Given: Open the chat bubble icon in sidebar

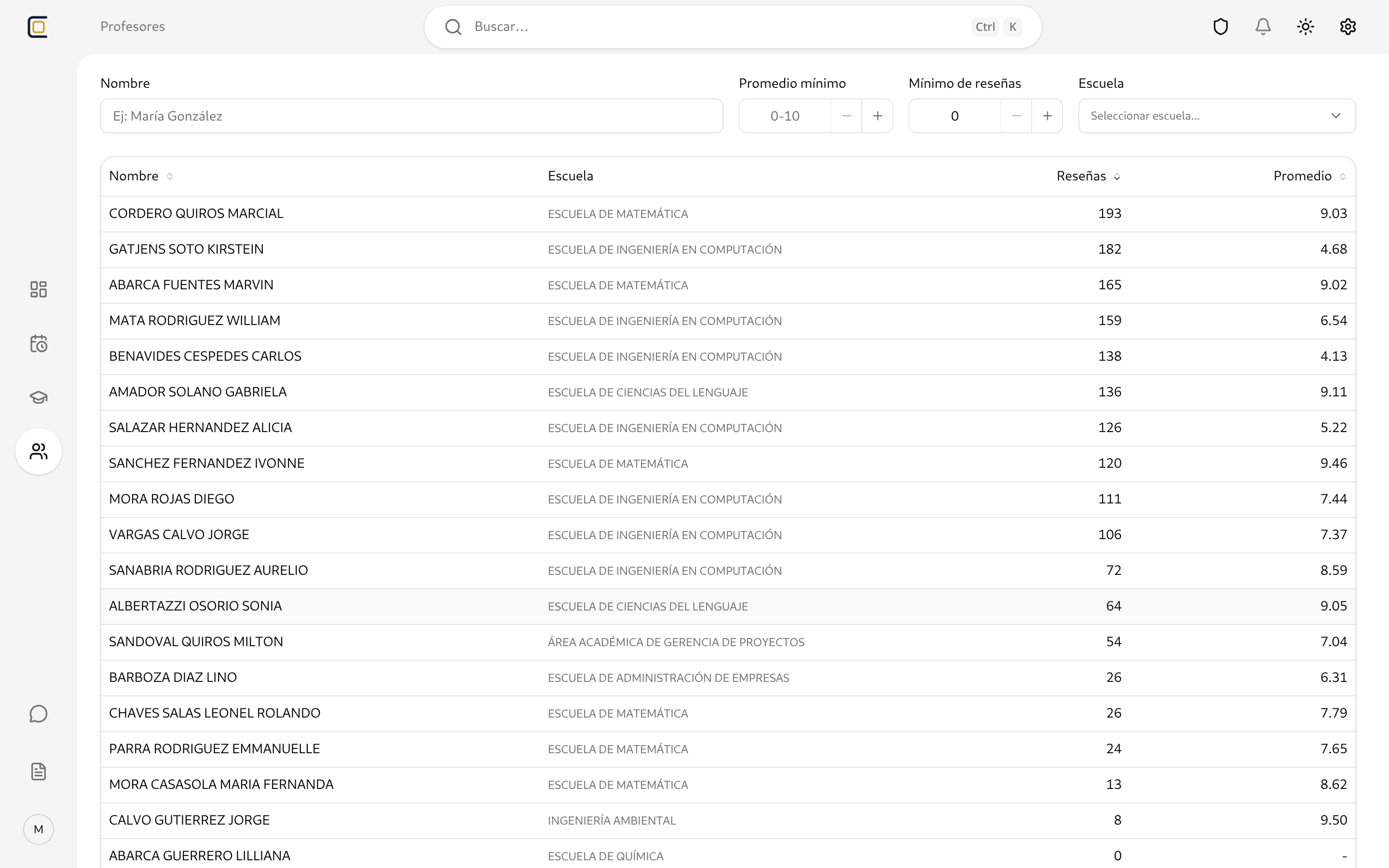Looking at the screenshot, I should tap(39, 714).
